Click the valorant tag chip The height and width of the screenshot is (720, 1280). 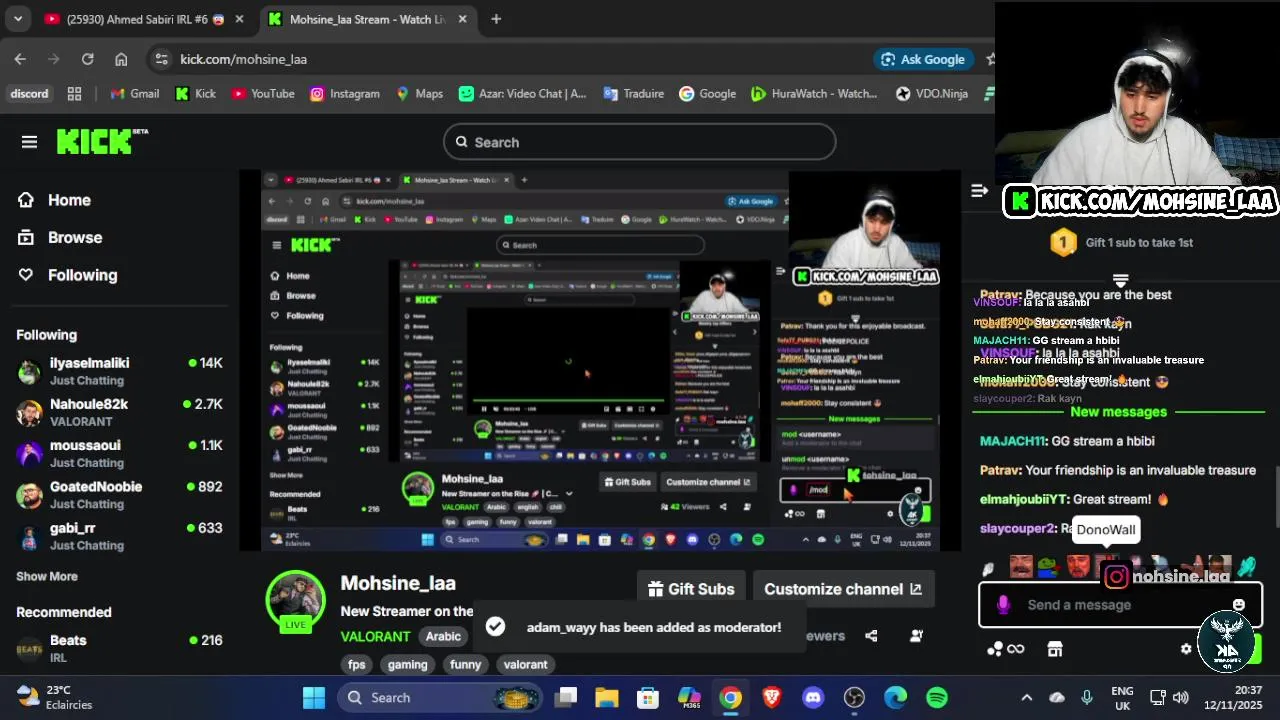point(526,664)
